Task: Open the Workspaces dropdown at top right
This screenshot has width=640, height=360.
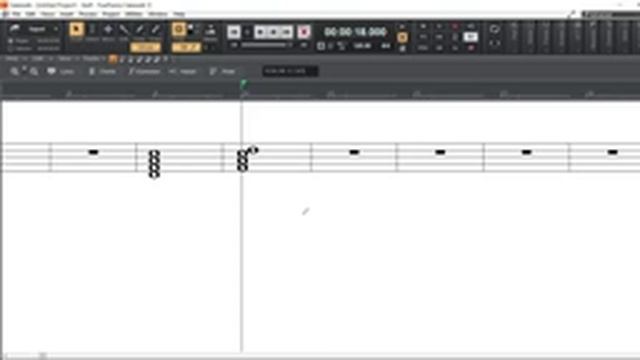Action: (611, 14)
